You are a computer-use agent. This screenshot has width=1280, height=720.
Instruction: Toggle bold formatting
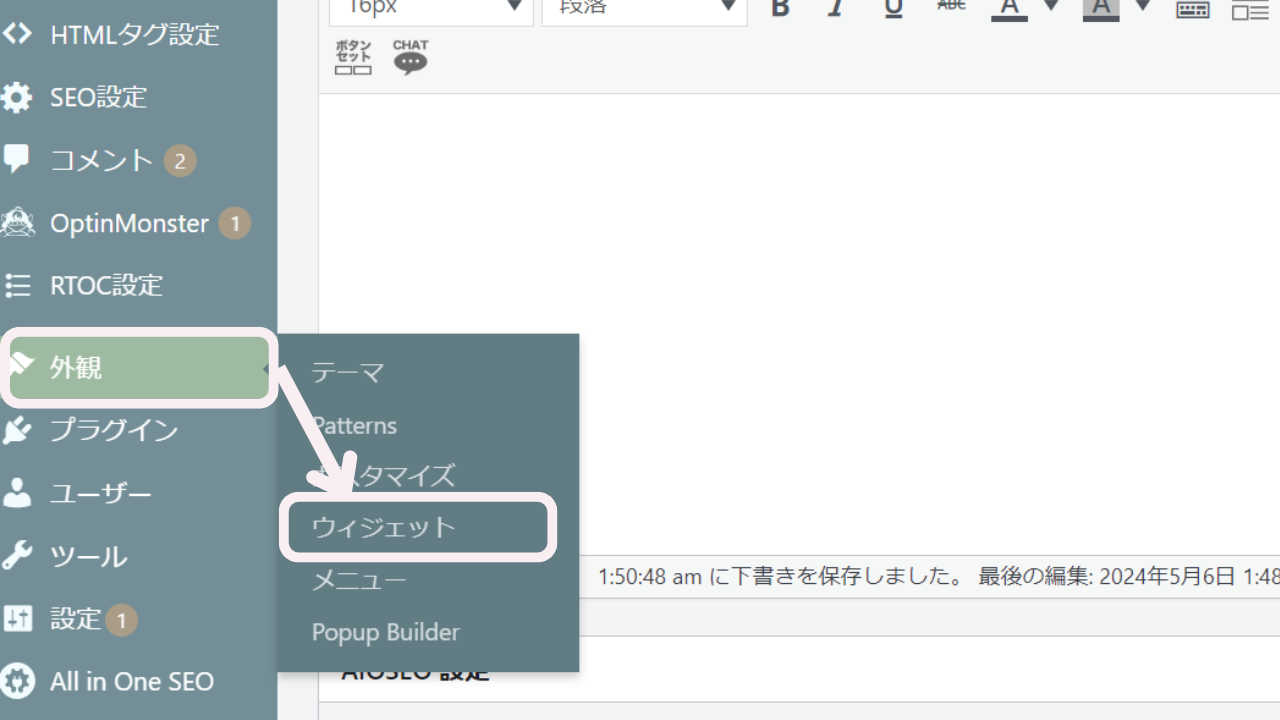pos(781,8)
